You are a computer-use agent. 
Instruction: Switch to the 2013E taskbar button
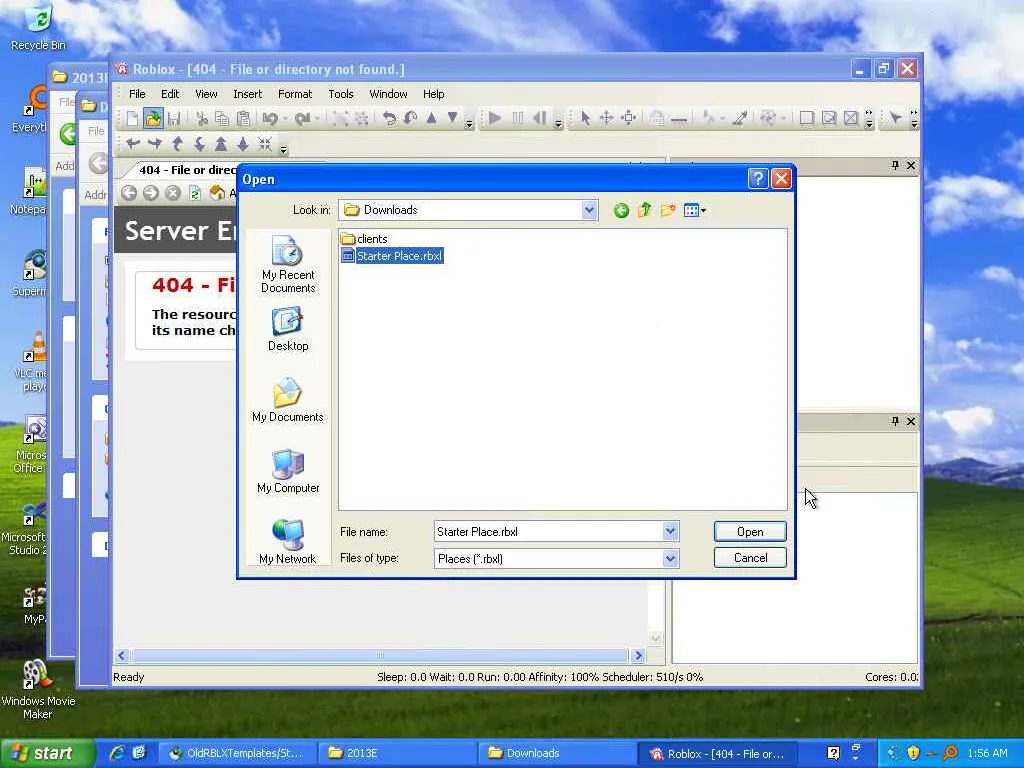point(395,753)
